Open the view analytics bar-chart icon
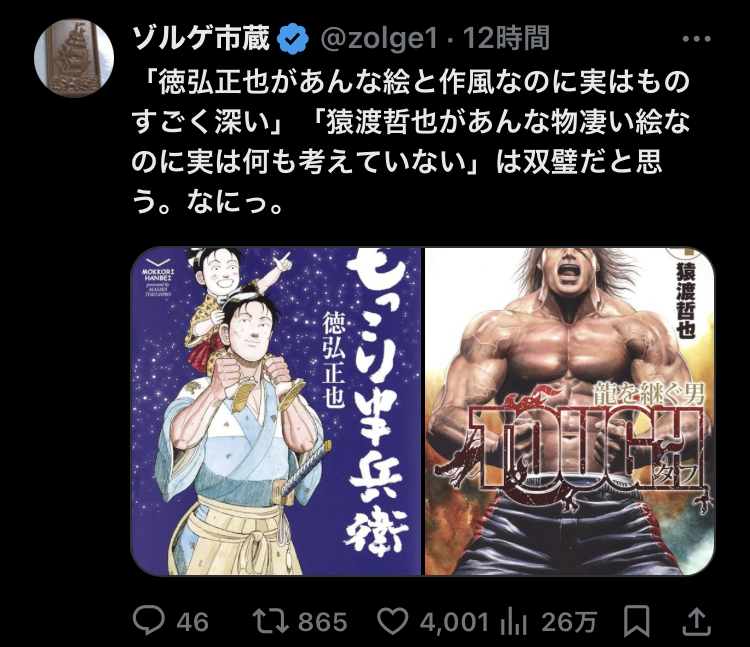Viewport: 750px width, 647px height. coord(513,621)
